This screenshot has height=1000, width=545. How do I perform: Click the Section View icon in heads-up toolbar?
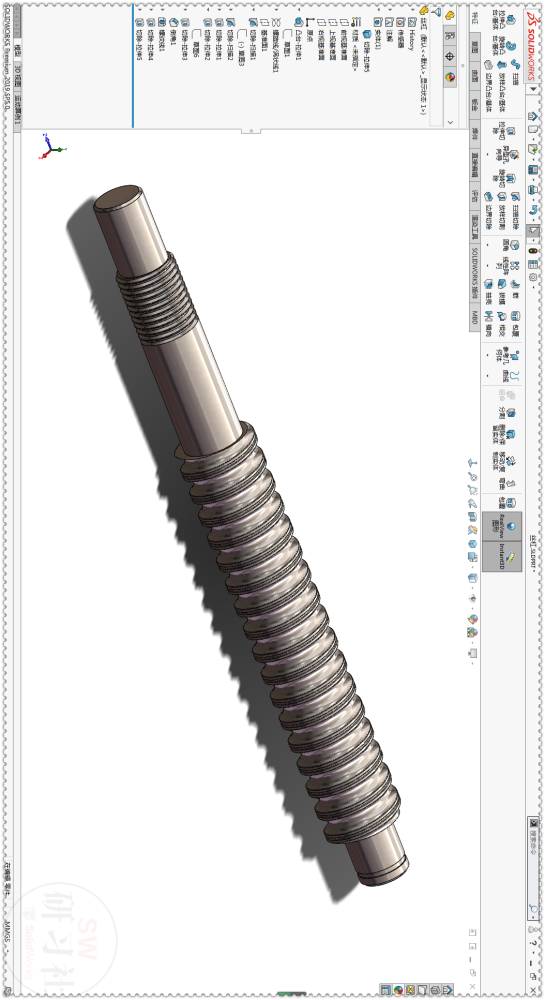pos(473,517)
